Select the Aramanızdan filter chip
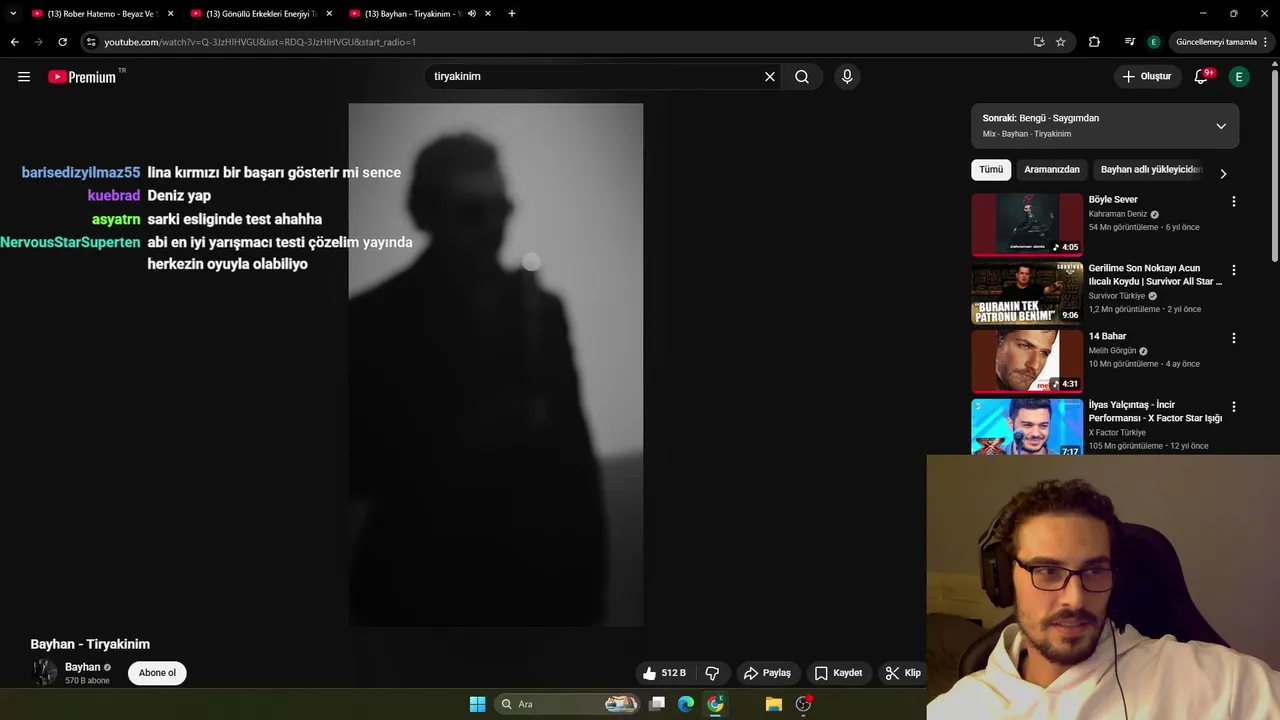Viewport: 1280px width, 720px height. [1051, 170]
